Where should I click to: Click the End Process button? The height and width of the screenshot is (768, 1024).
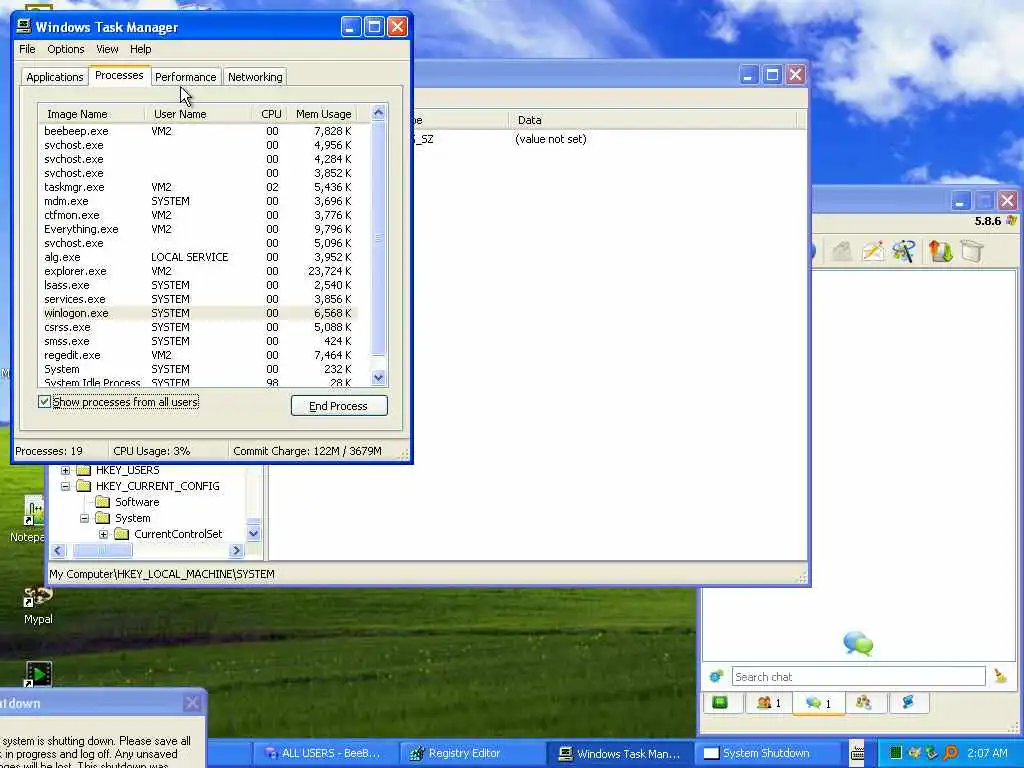(x=339, y=406)
